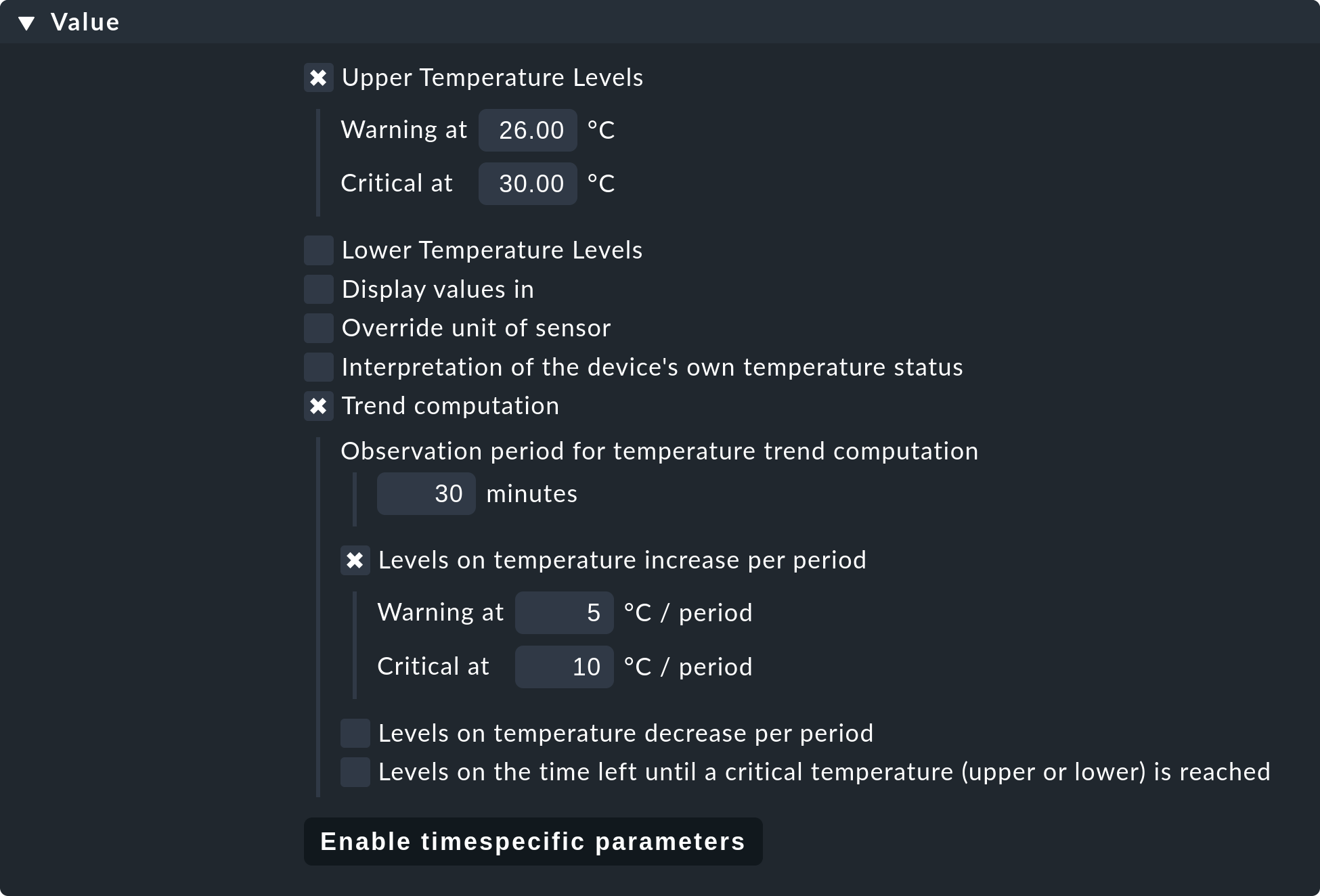
Task: Click the Upper Temperature Levels label
Action: (492, 78)
